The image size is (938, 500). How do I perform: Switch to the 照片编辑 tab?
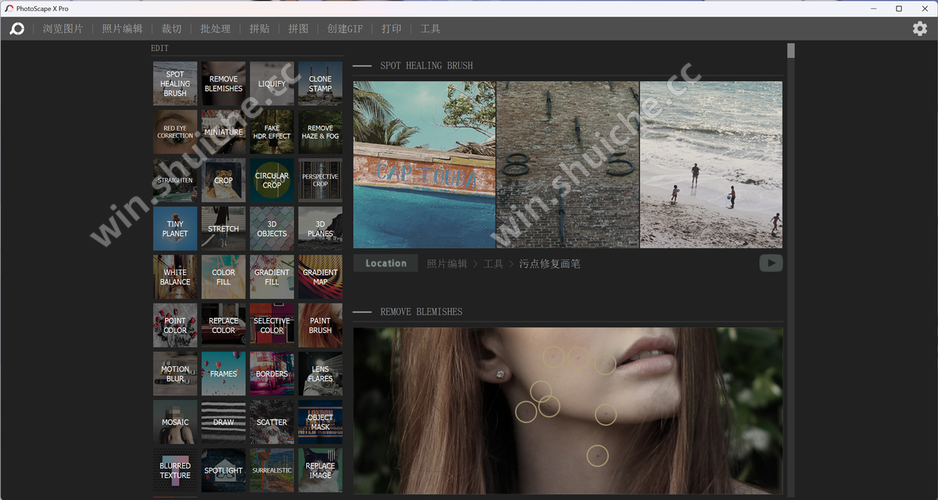[122, 29]
